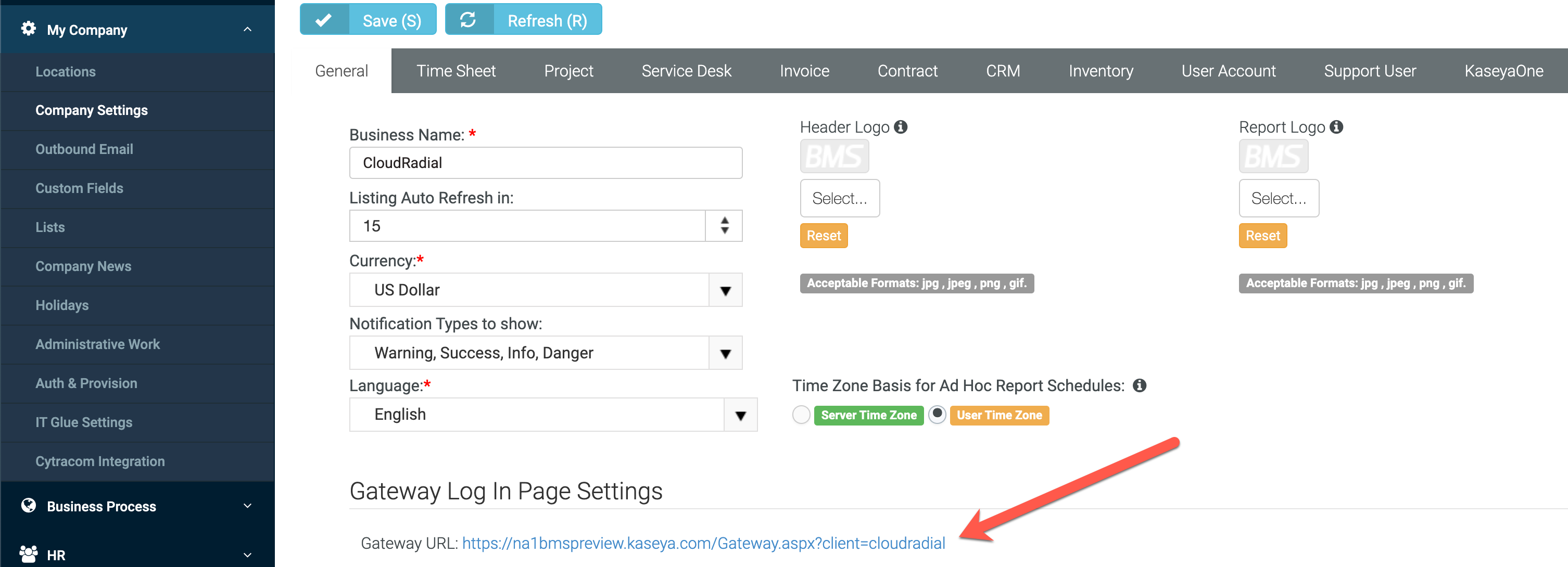
Task: Click Report Logo Acceptable Formats label
Action: click(1356, 283)
